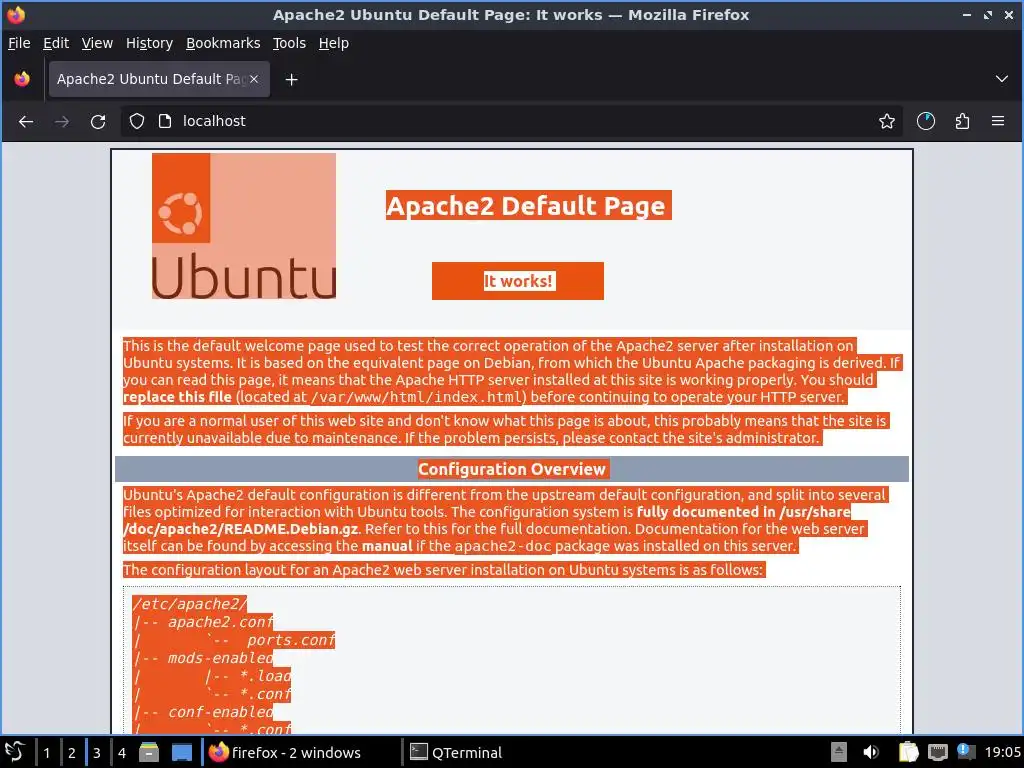Click the bold 'replace this file' text
This screenshot has height=768, width=1024.
[177, 397]
